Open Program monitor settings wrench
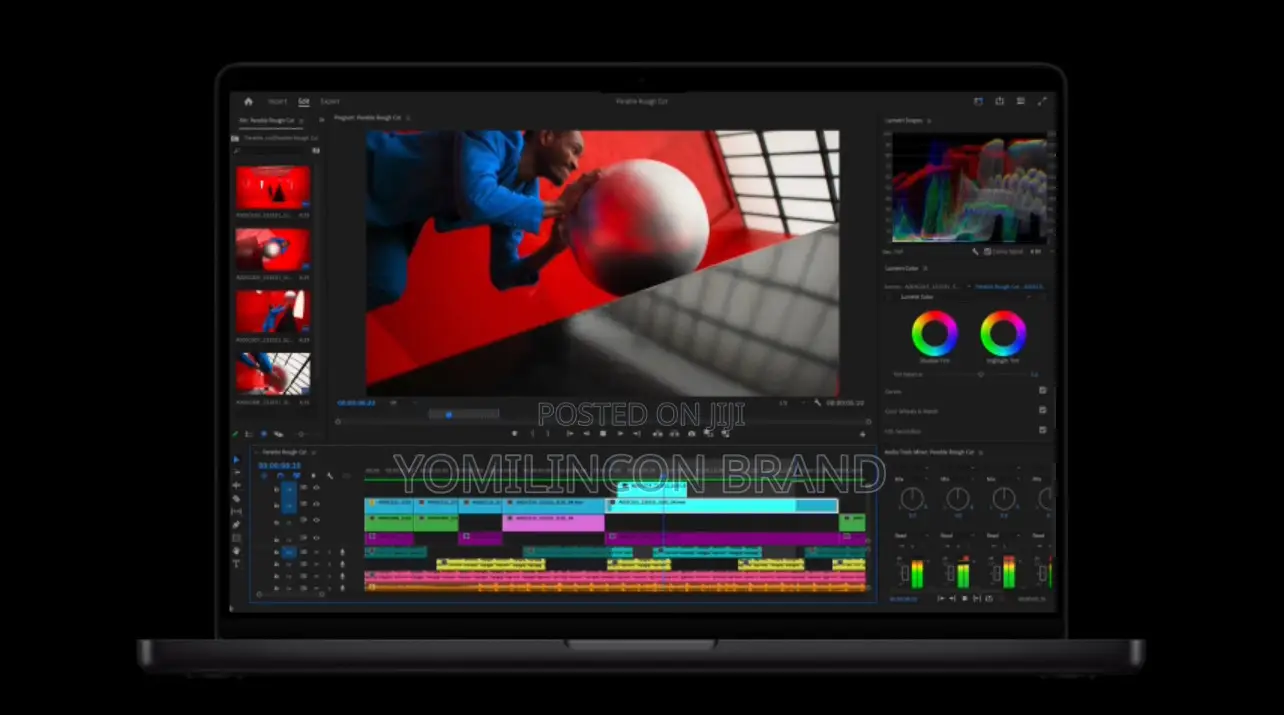Image resolution: width=1284 pixels, height=715 pixels. [818, 402]
